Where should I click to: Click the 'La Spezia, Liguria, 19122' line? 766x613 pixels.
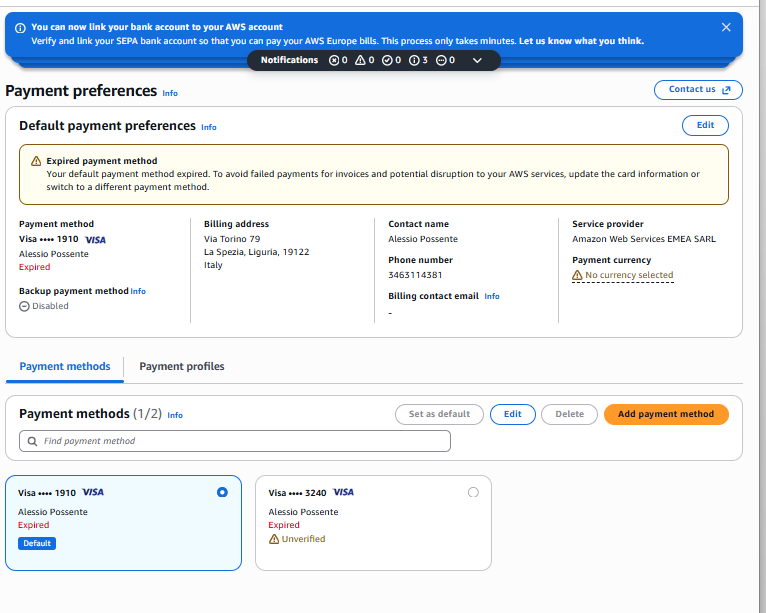pyautogui.click(x=256, y=252)
